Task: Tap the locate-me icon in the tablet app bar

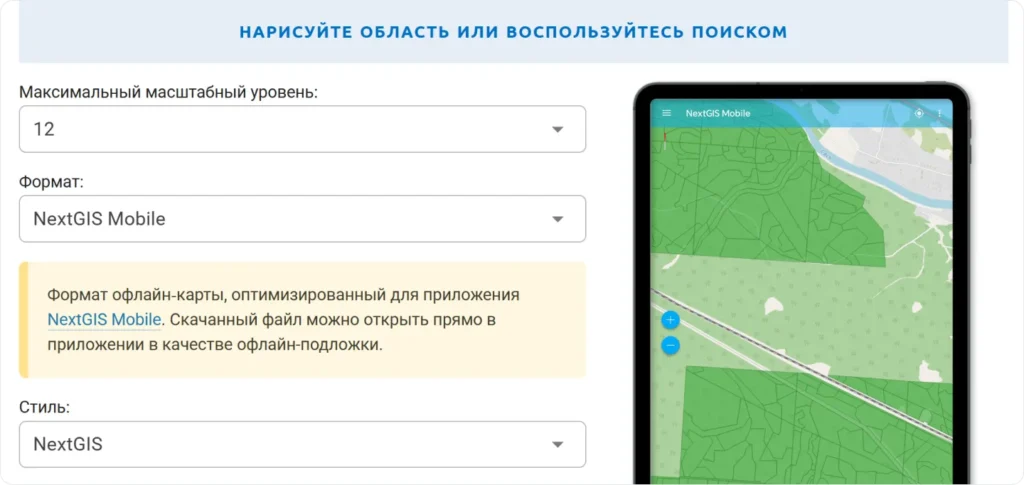Action: (x=919, y=113)
